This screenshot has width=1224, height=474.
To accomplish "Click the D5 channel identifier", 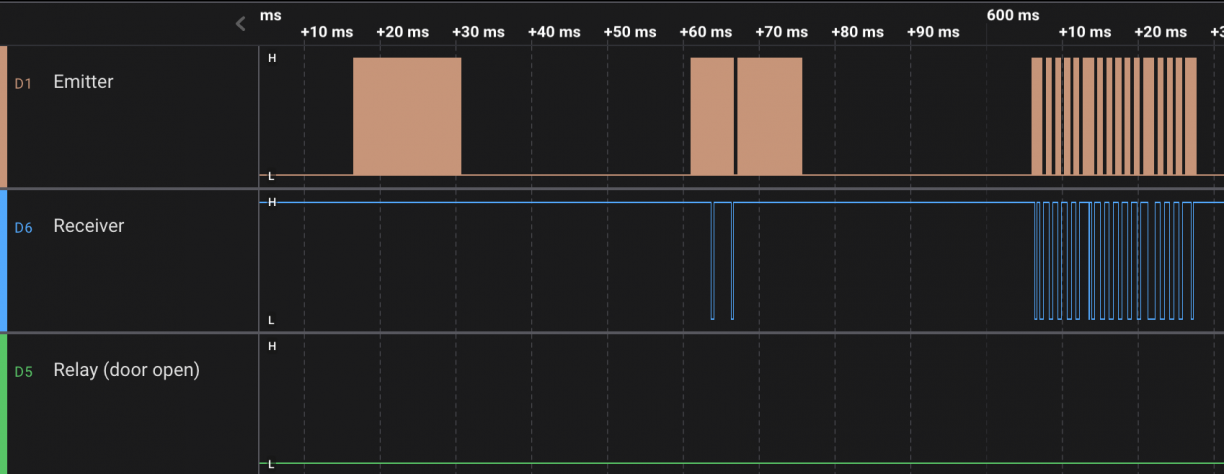I will [23, 372].
